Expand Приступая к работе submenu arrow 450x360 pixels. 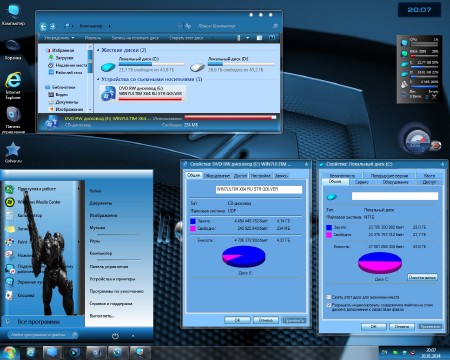click(x=79, y=189)
